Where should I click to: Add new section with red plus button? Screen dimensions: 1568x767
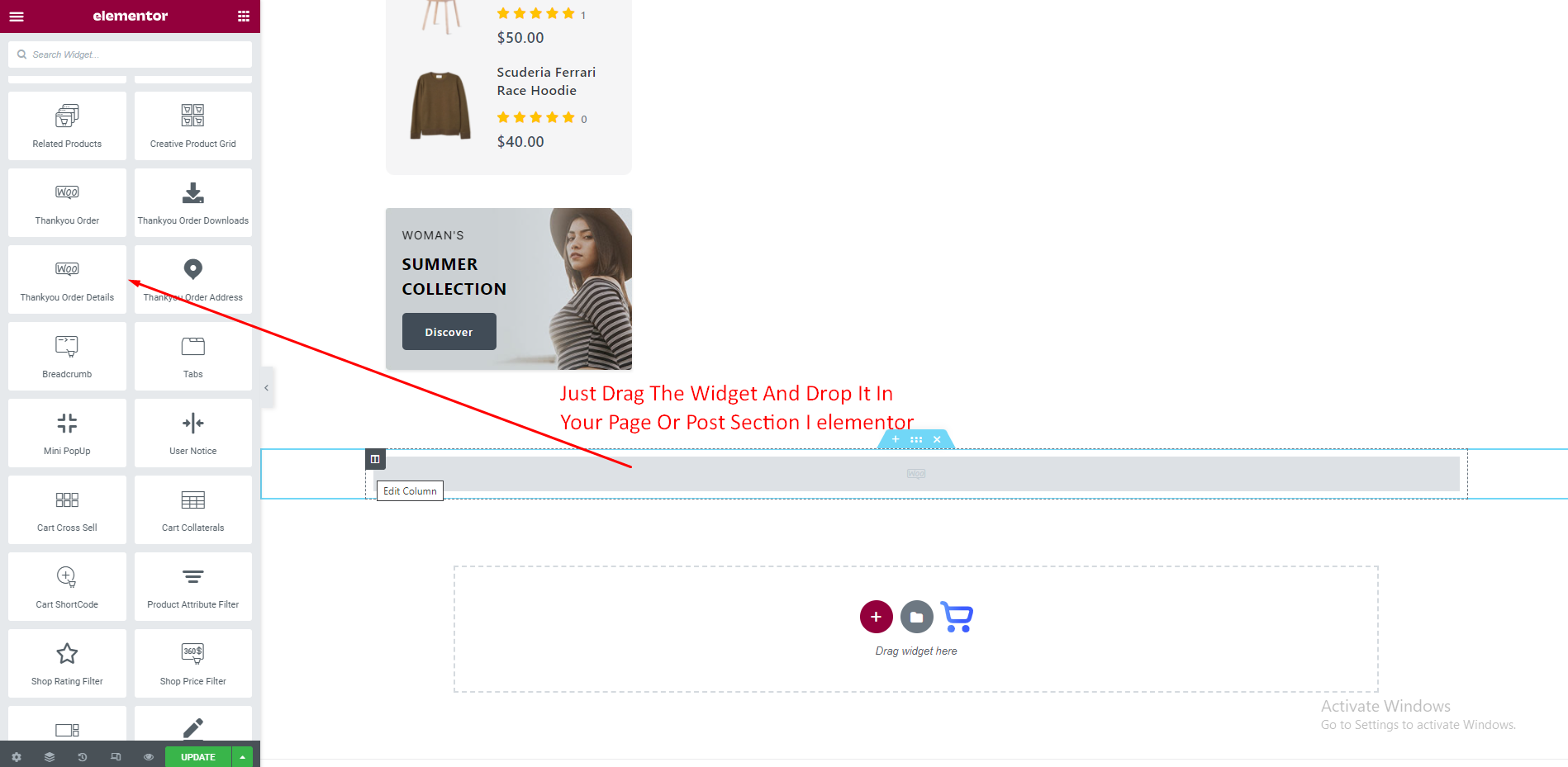(876, 617)
